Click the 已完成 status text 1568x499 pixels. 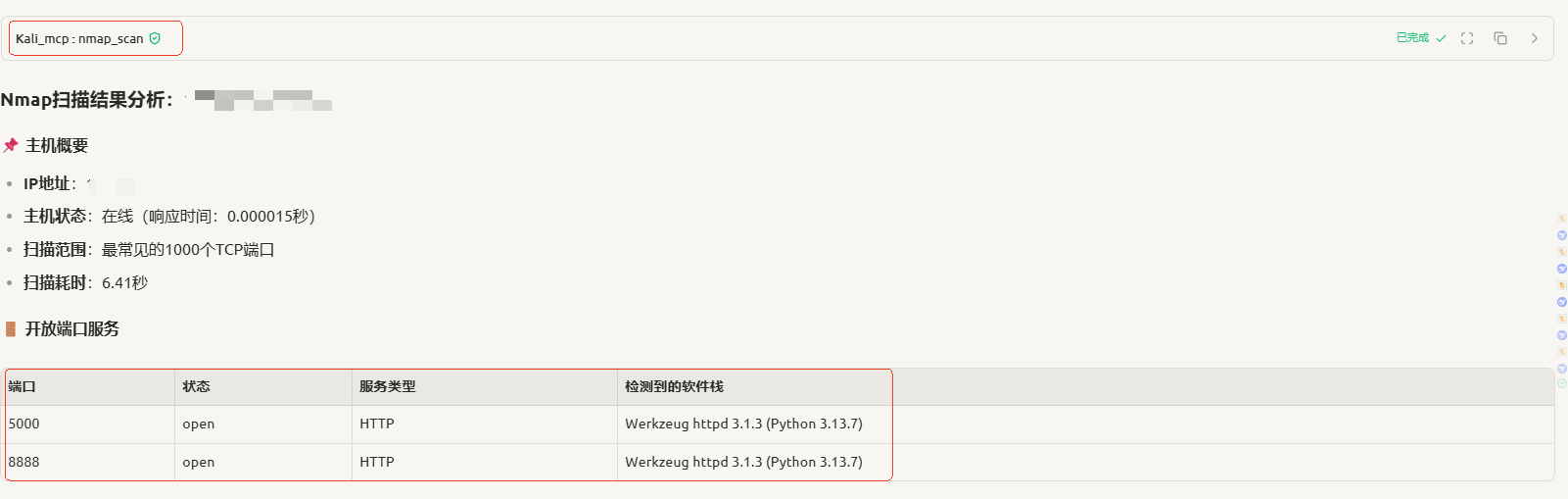point(1412,38)
